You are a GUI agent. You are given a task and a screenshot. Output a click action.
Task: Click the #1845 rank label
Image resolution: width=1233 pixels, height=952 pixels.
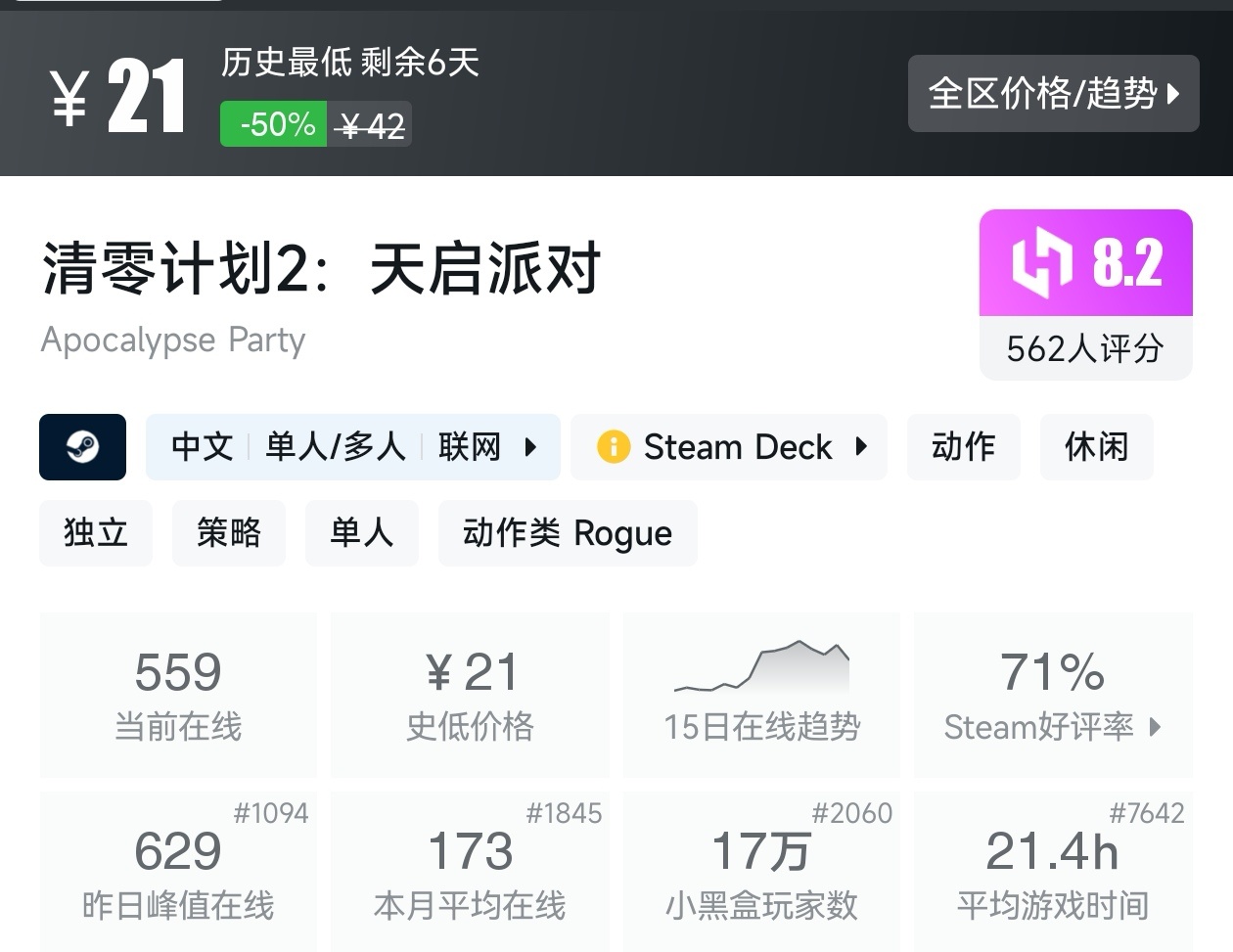click(x=564, y=813)
